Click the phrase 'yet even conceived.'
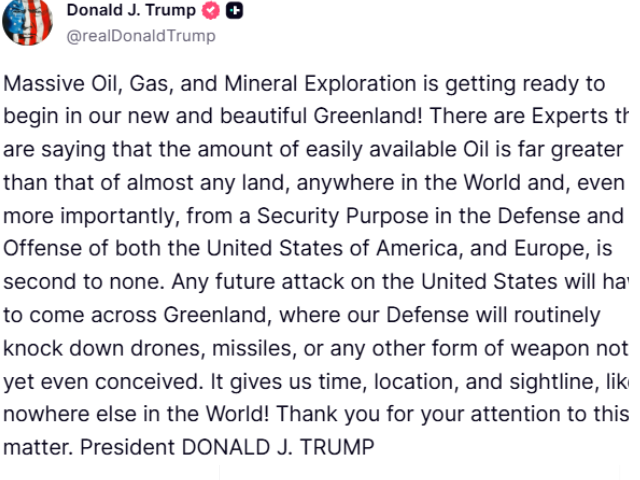The height and width of the screenshot is (480, 640). (103, 382)
